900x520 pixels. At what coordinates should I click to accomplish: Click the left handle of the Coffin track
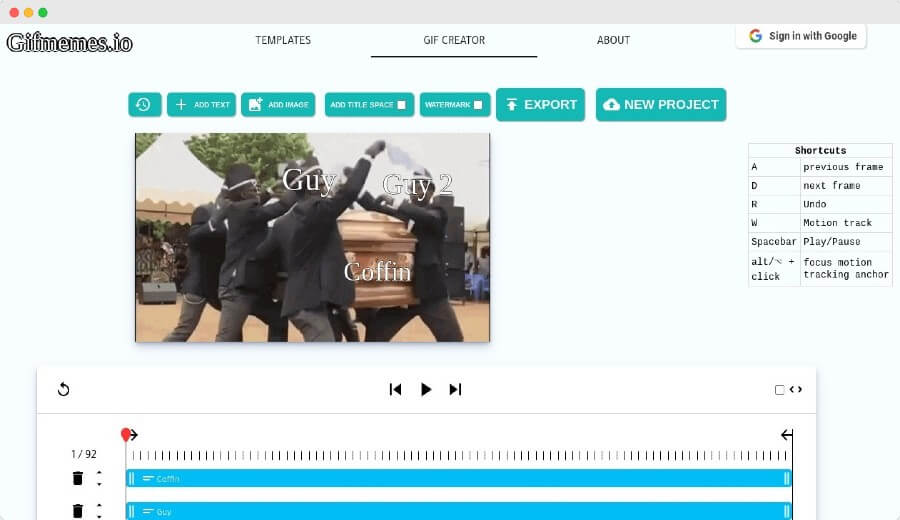point(131,478)
